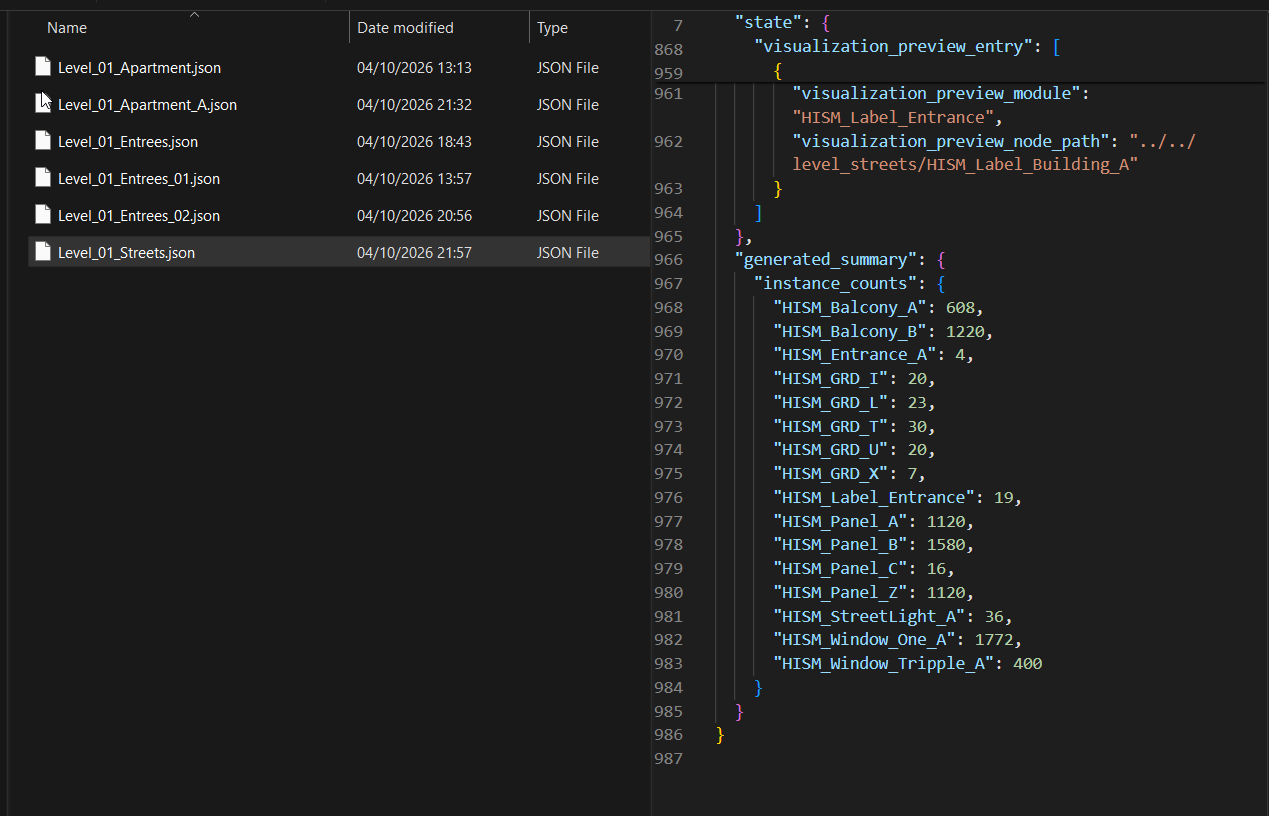The height and width of the screenshot is (816, 1269).
Task: Select file name Level_01_Entrees.json
Action: click(128, 142)
